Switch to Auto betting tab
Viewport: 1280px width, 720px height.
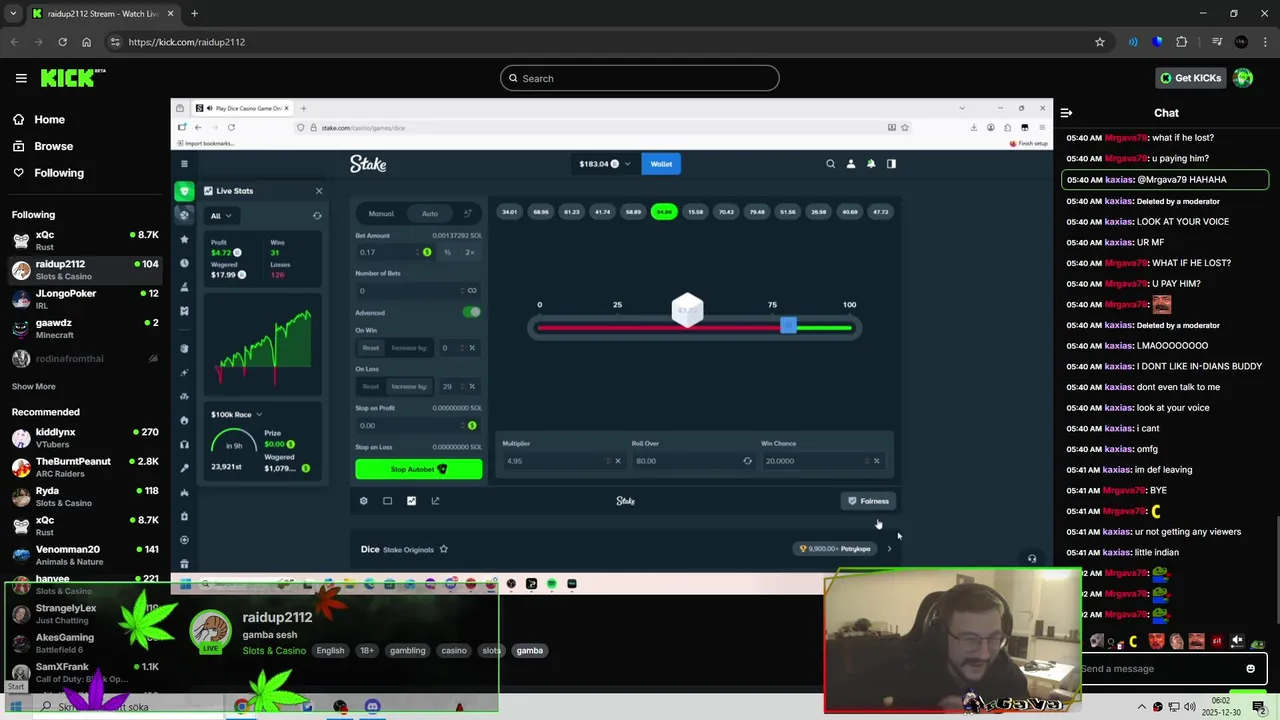click(430, 213)
